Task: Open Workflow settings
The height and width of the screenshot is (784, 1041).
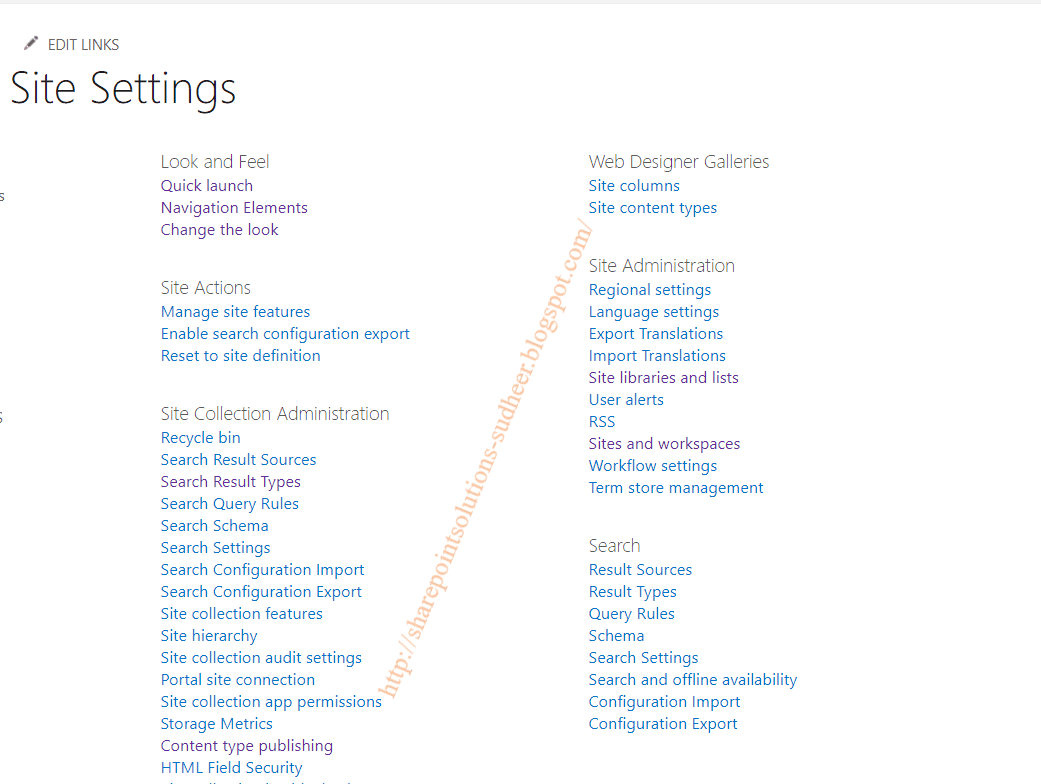Action: tap(652, 465)
